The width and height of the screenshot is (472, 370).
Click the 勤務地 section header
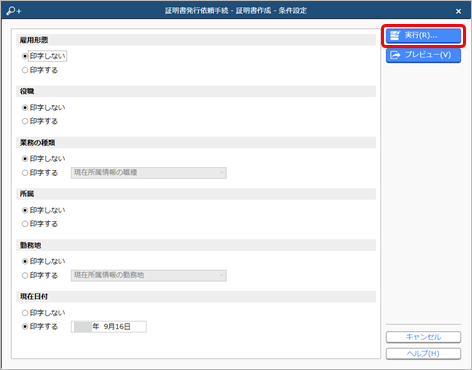click(196, 245)
